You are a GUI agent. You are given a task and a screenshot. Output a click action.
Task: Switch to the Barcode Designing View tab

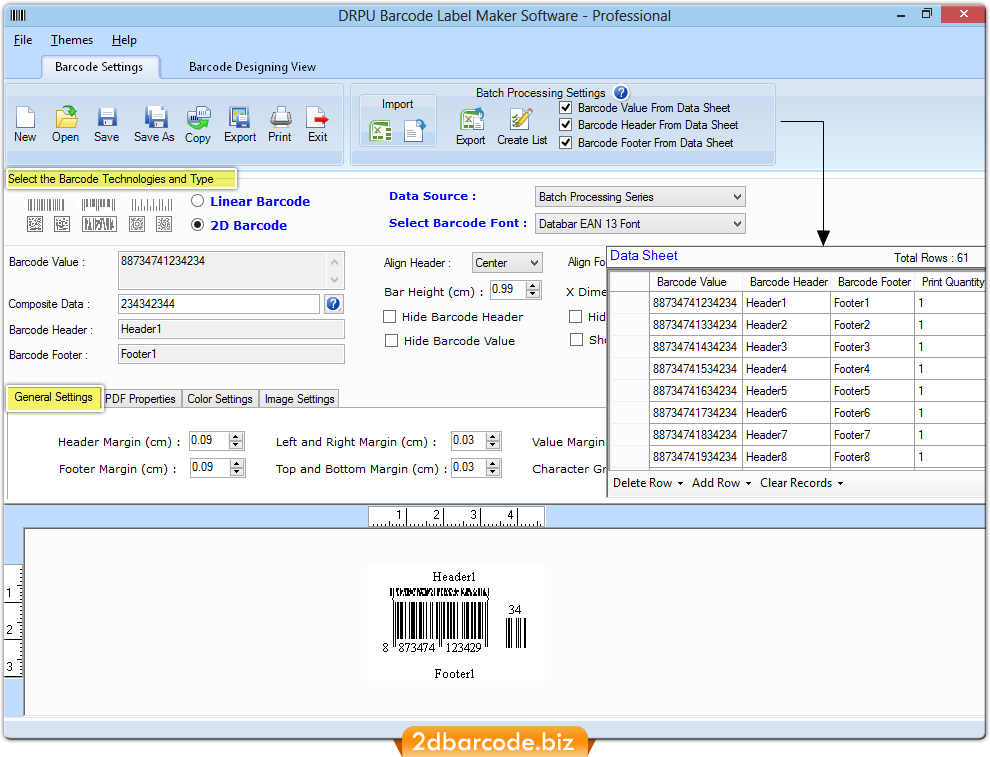(x=253, y=67)
